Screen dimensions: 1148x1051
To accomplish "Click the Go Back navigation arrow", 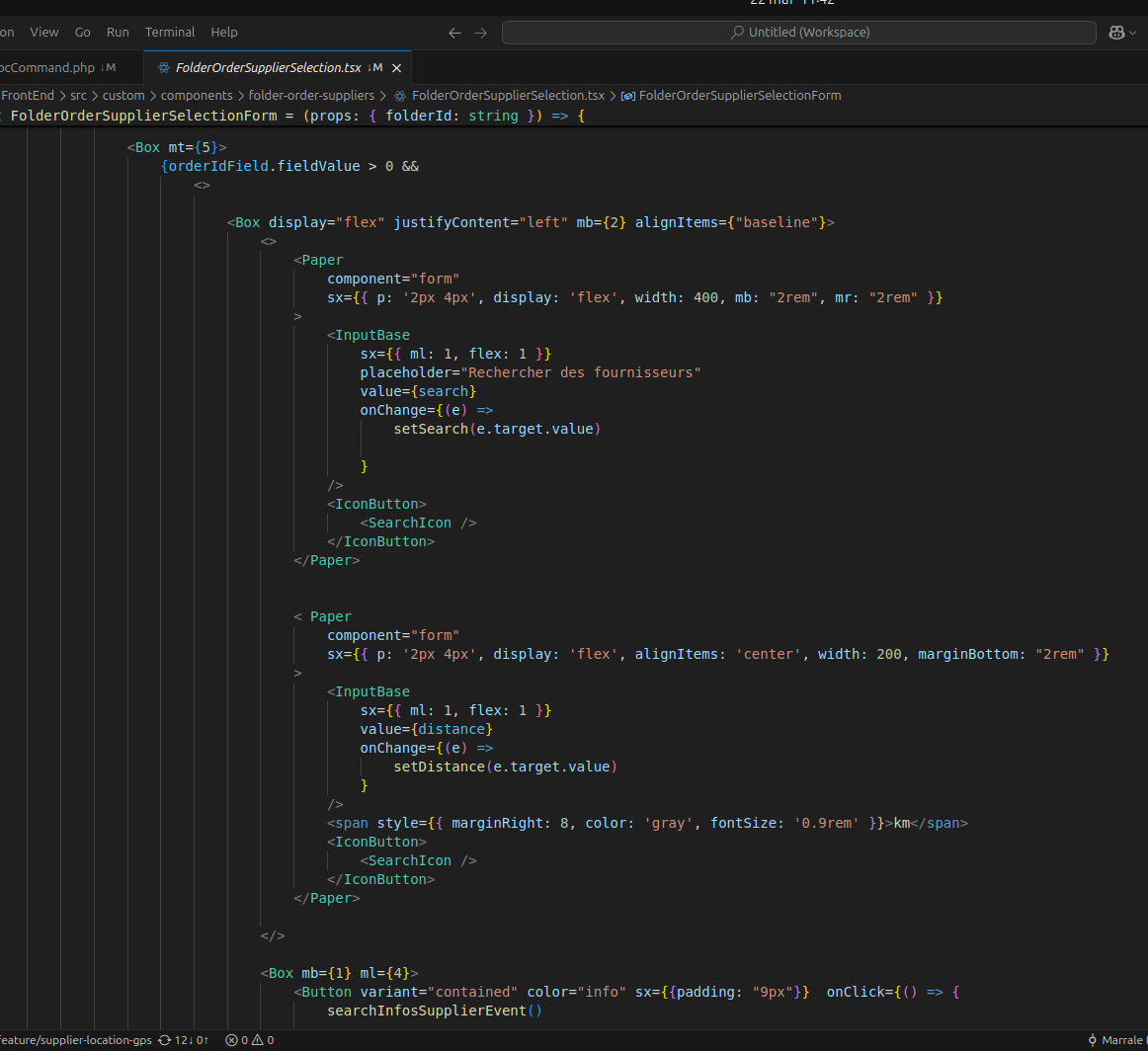I will (x=454, y=33).
